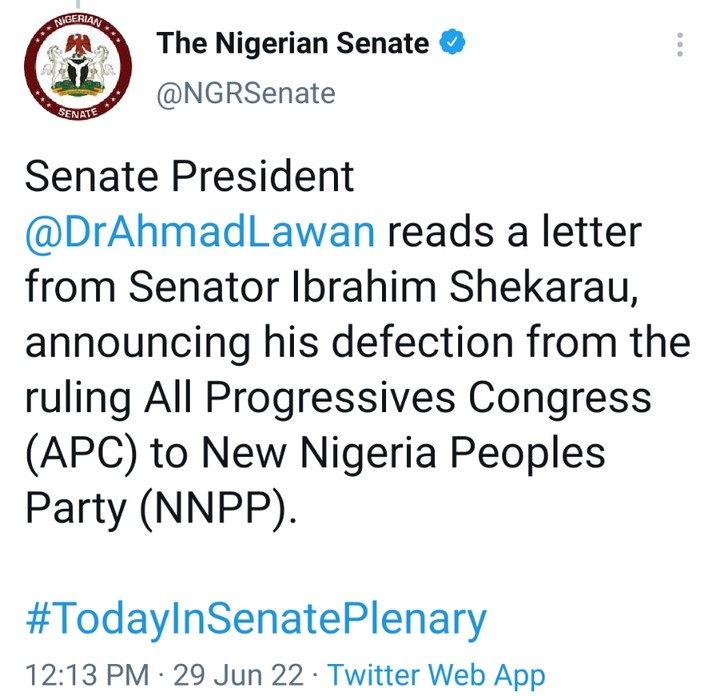Click the display name The Nigerian Senate
Screen dimensions: 720x696
click(x=292, y=44)
